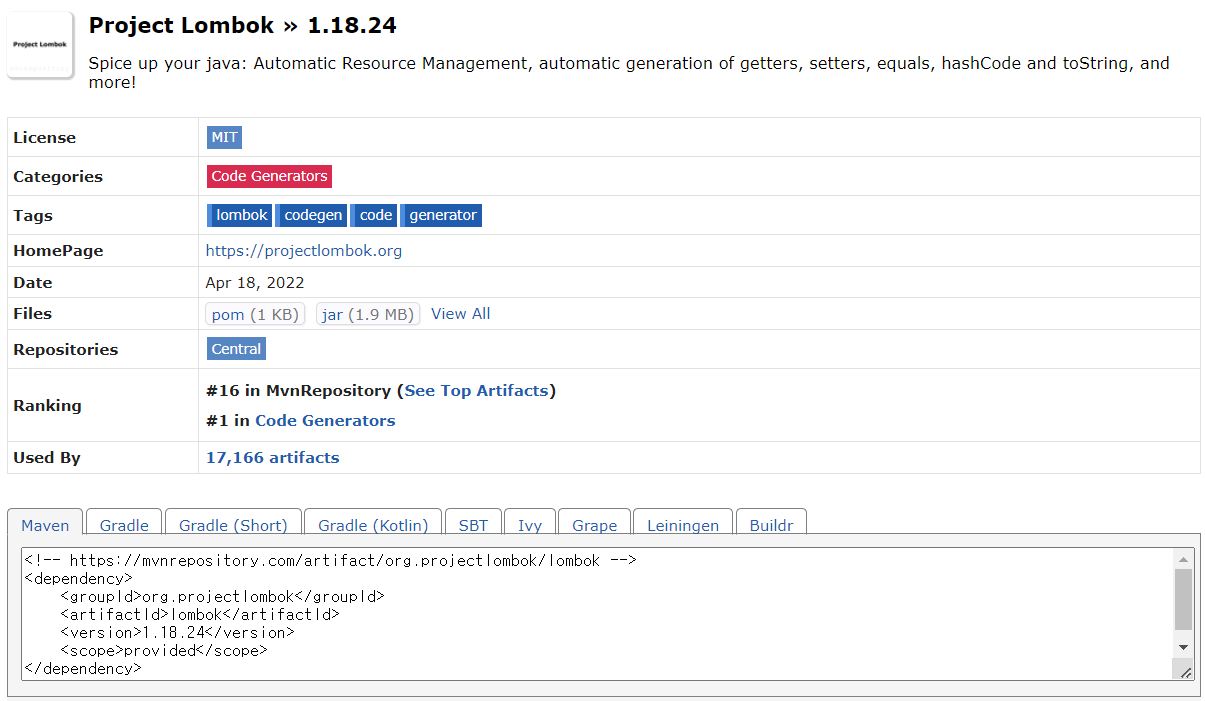The height and width of the screenshot is (701, 1205).
Task: Click the License row label
Action: [44, 138]
